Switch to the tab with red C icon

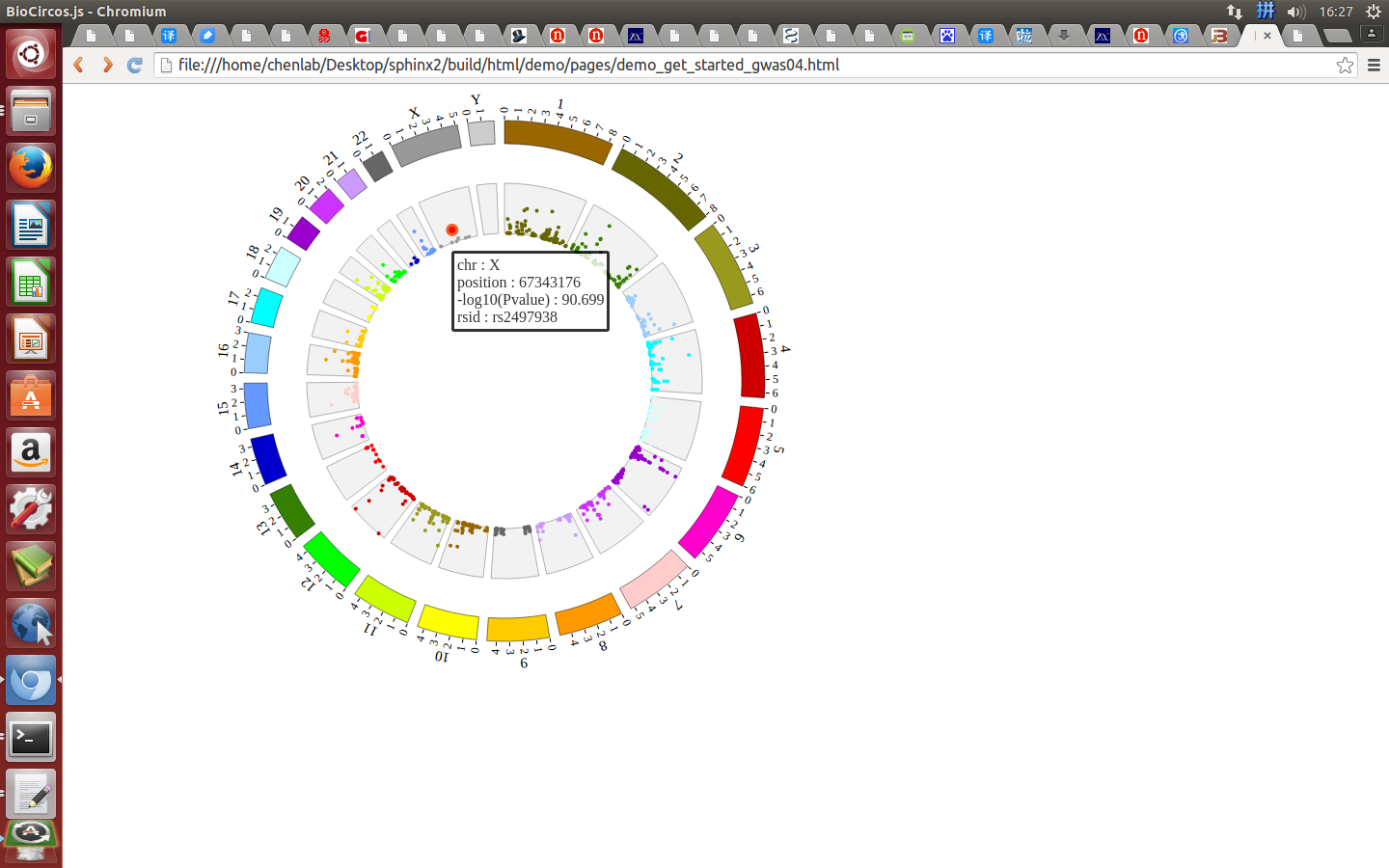(363, 36)
